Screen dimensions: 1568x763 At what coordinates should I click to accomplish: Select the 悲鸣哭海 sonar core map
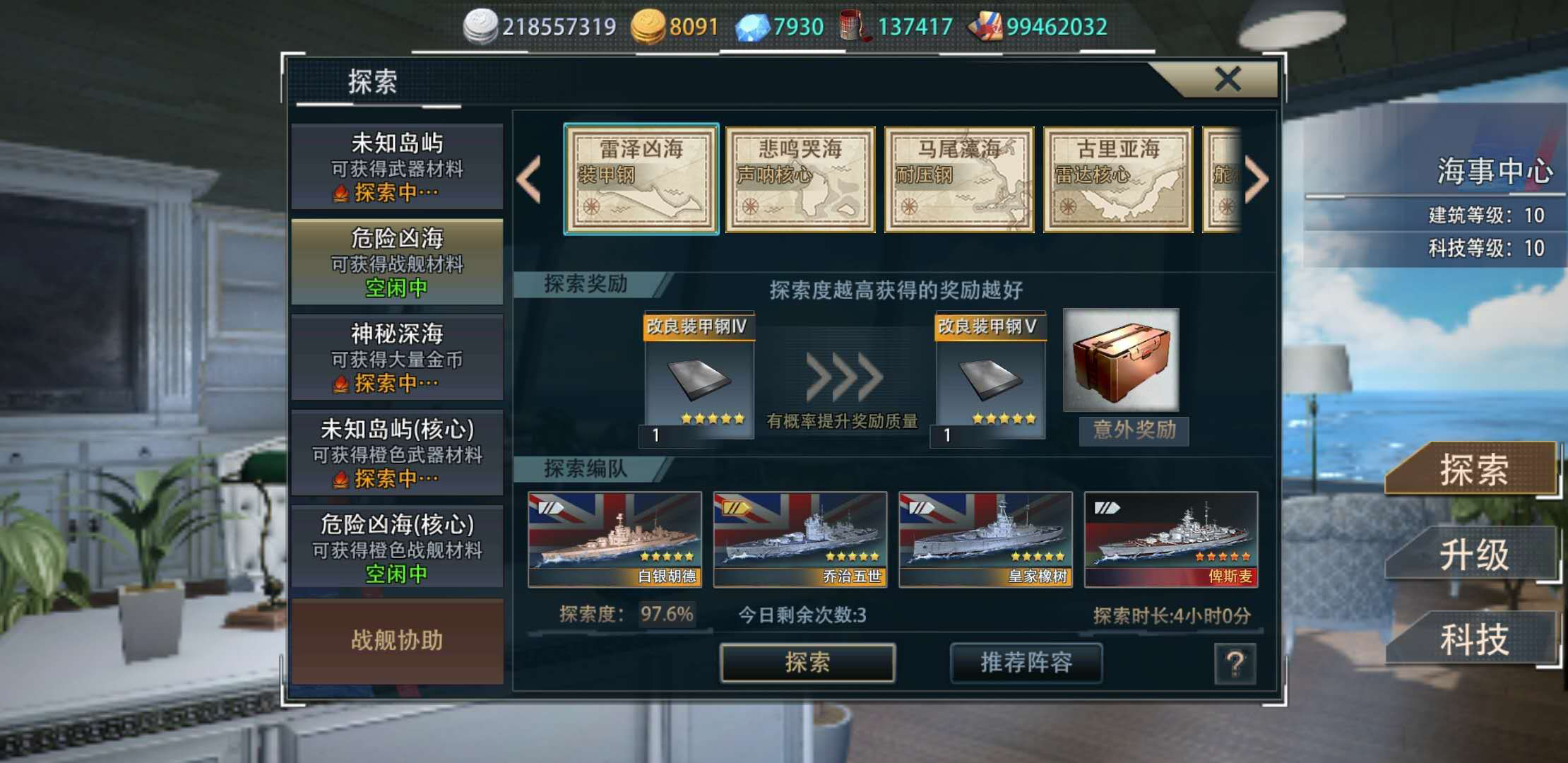(x=800, y=179)
